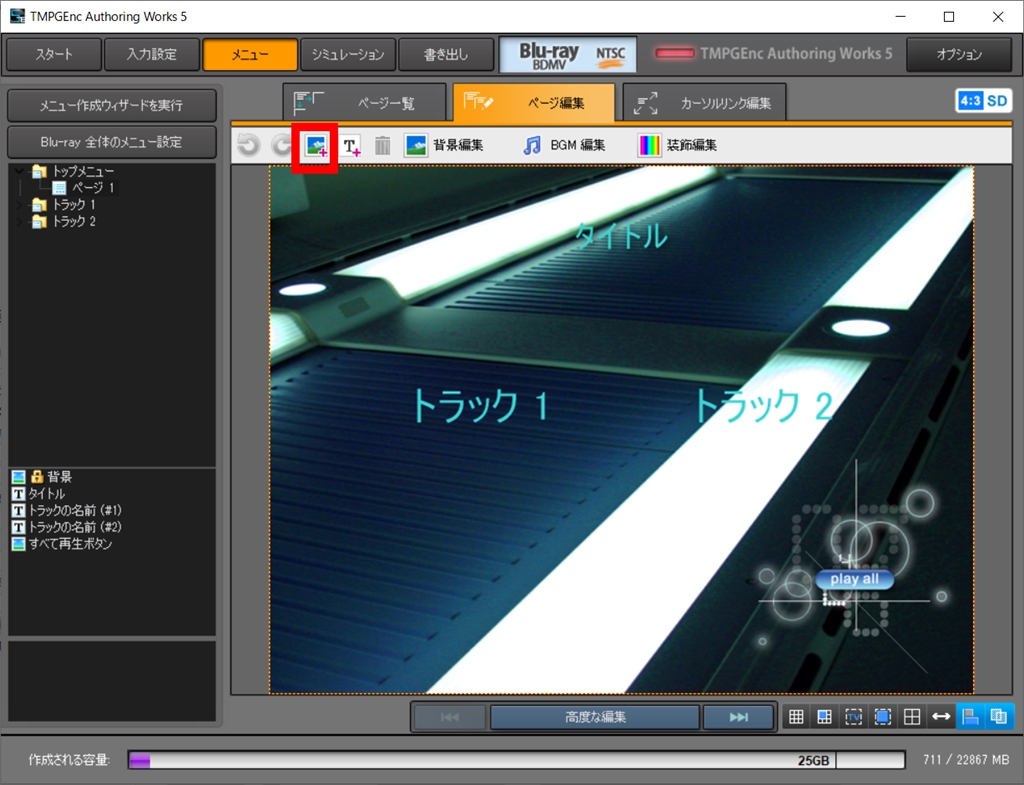Toggle the fine grid display icon
This screenshot has width=1024, height=785.
tap(796, 717)
